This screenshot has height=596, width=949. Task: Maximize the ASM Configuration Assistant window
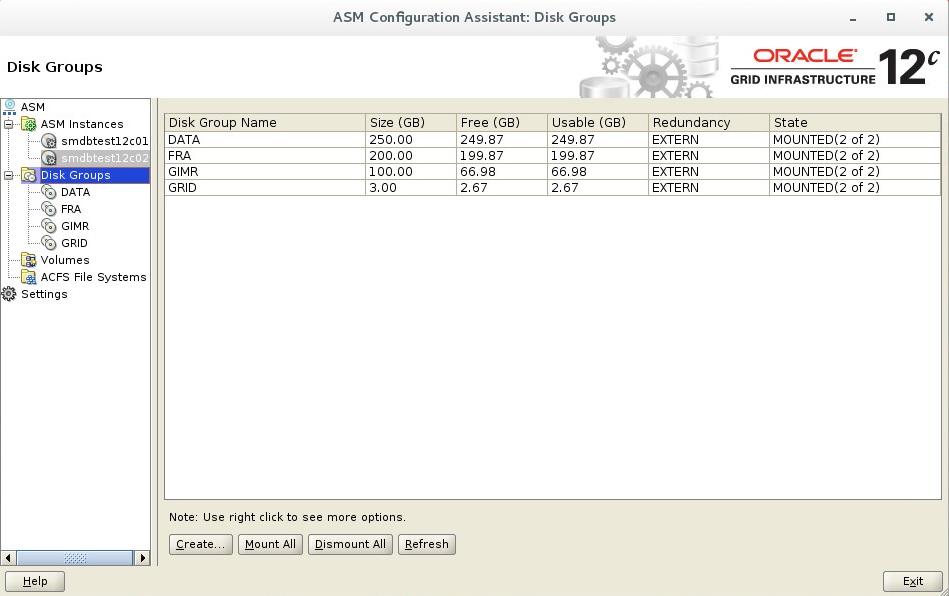(x=891, y=17)
